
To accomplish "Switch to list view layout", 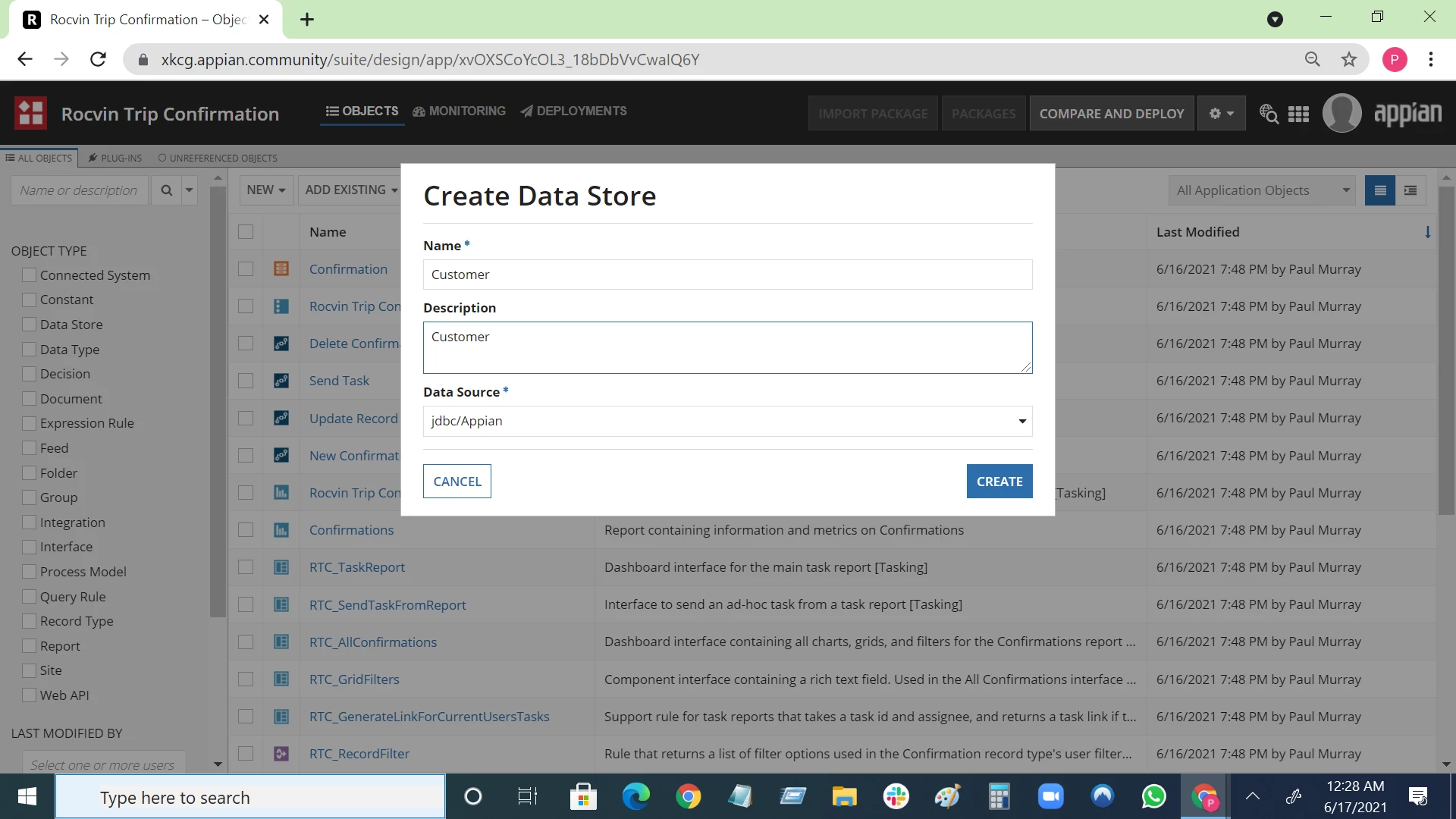I will click(x=1380, y=190).
